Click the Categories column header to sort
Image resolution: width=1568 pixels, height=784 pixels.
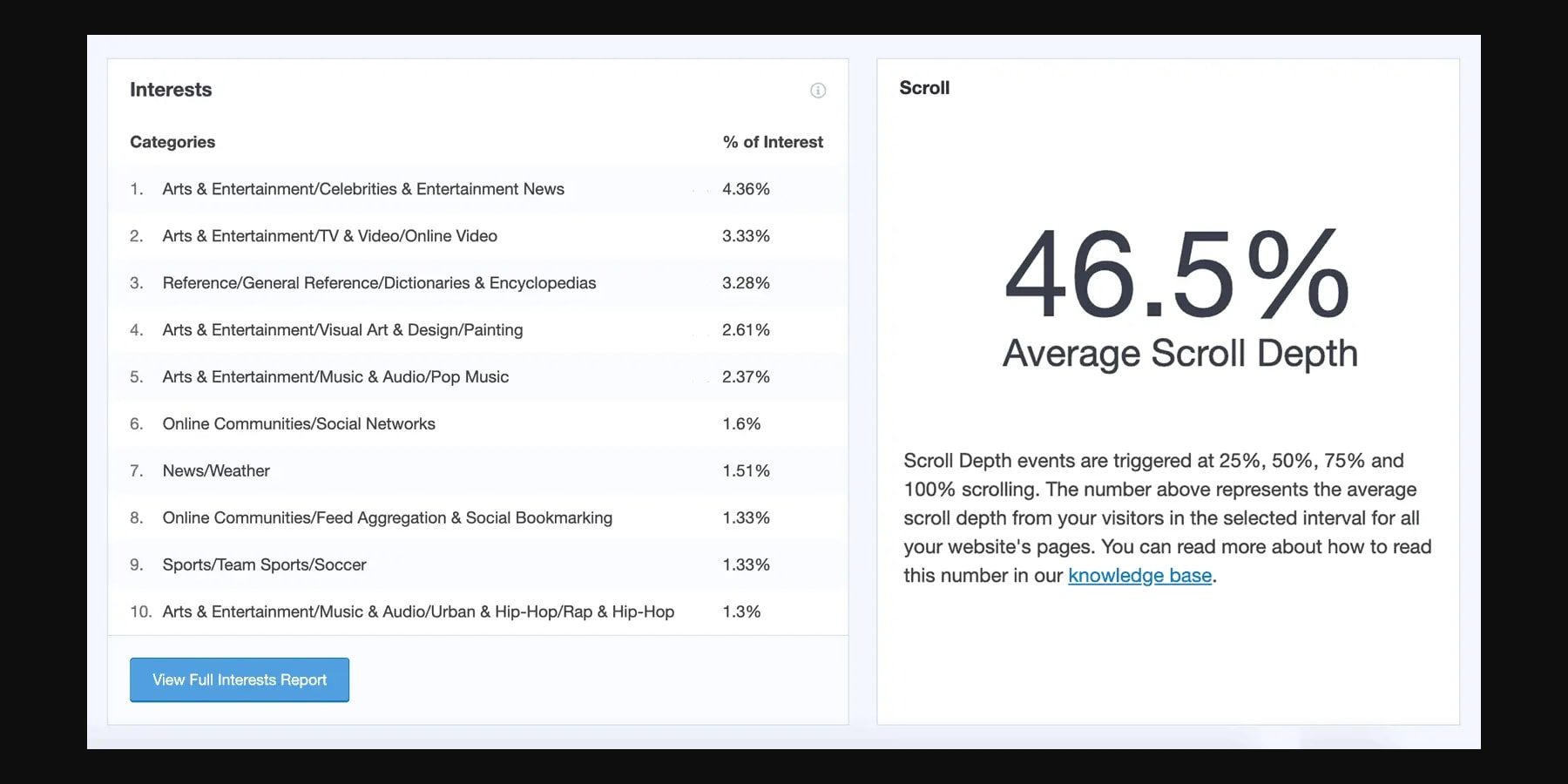tap(172, 141)
